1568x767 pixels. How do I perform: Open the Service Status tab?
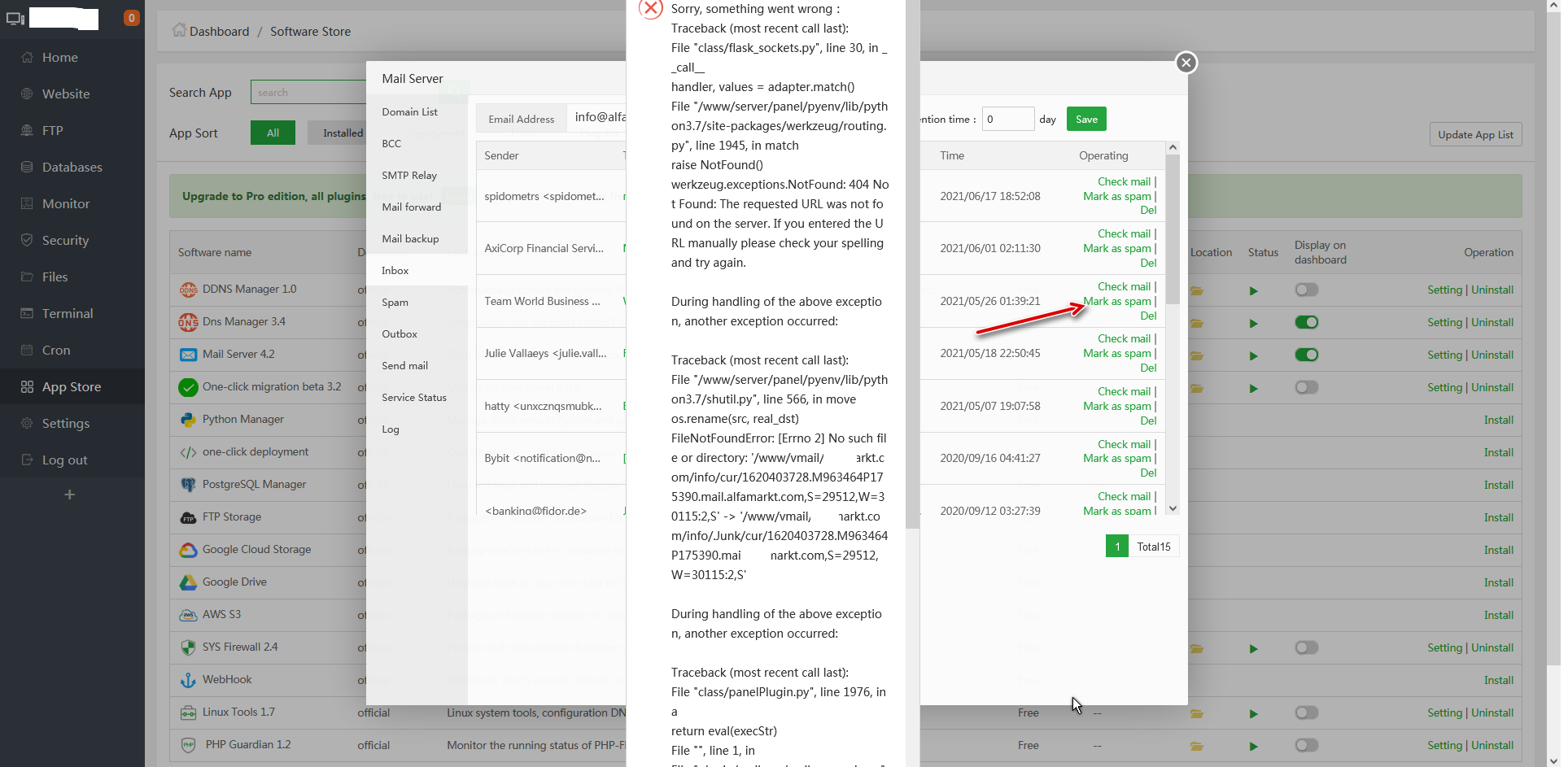pos(414,398)
